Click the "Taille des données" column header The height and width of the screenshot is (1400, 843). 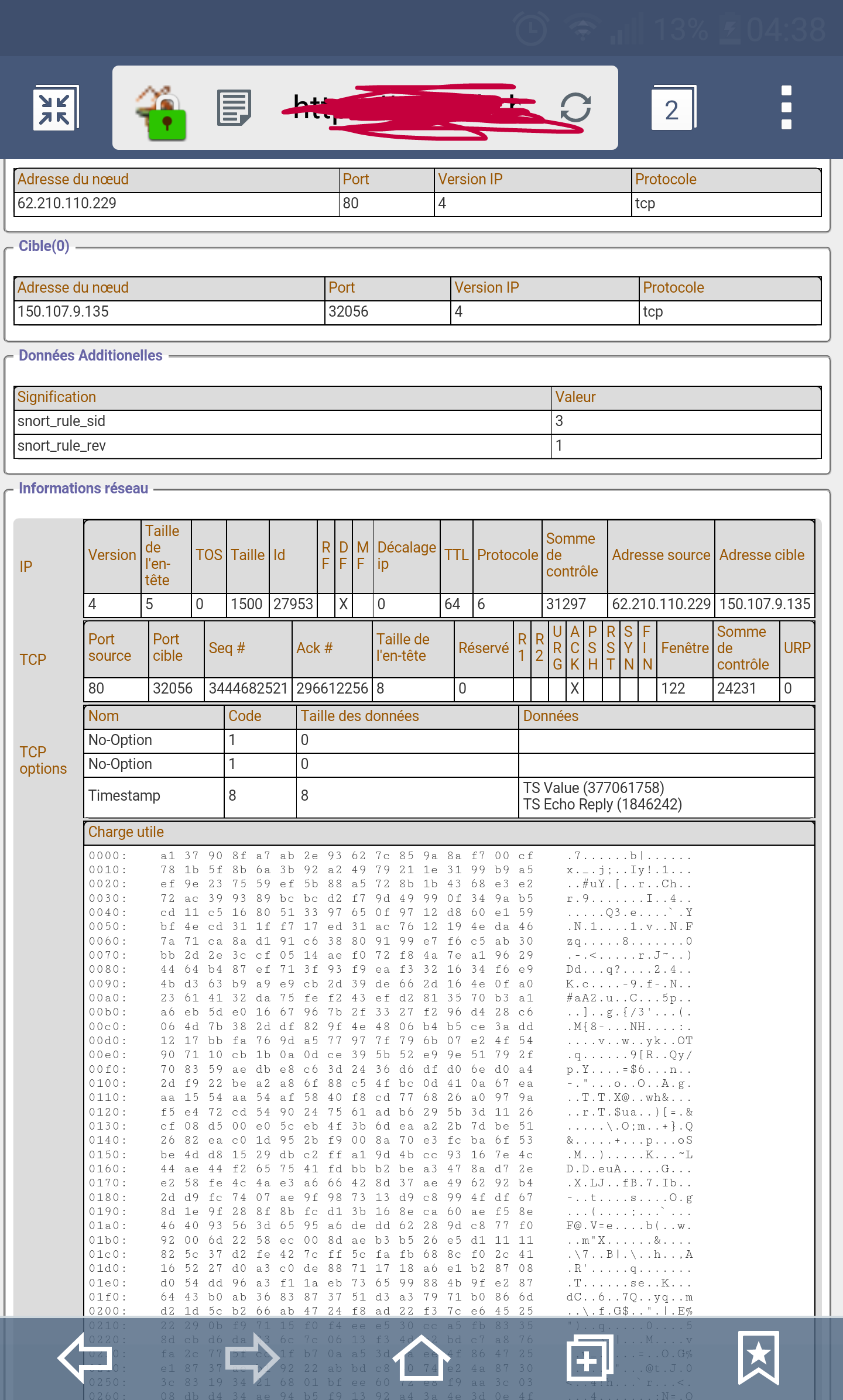[407, 716]
